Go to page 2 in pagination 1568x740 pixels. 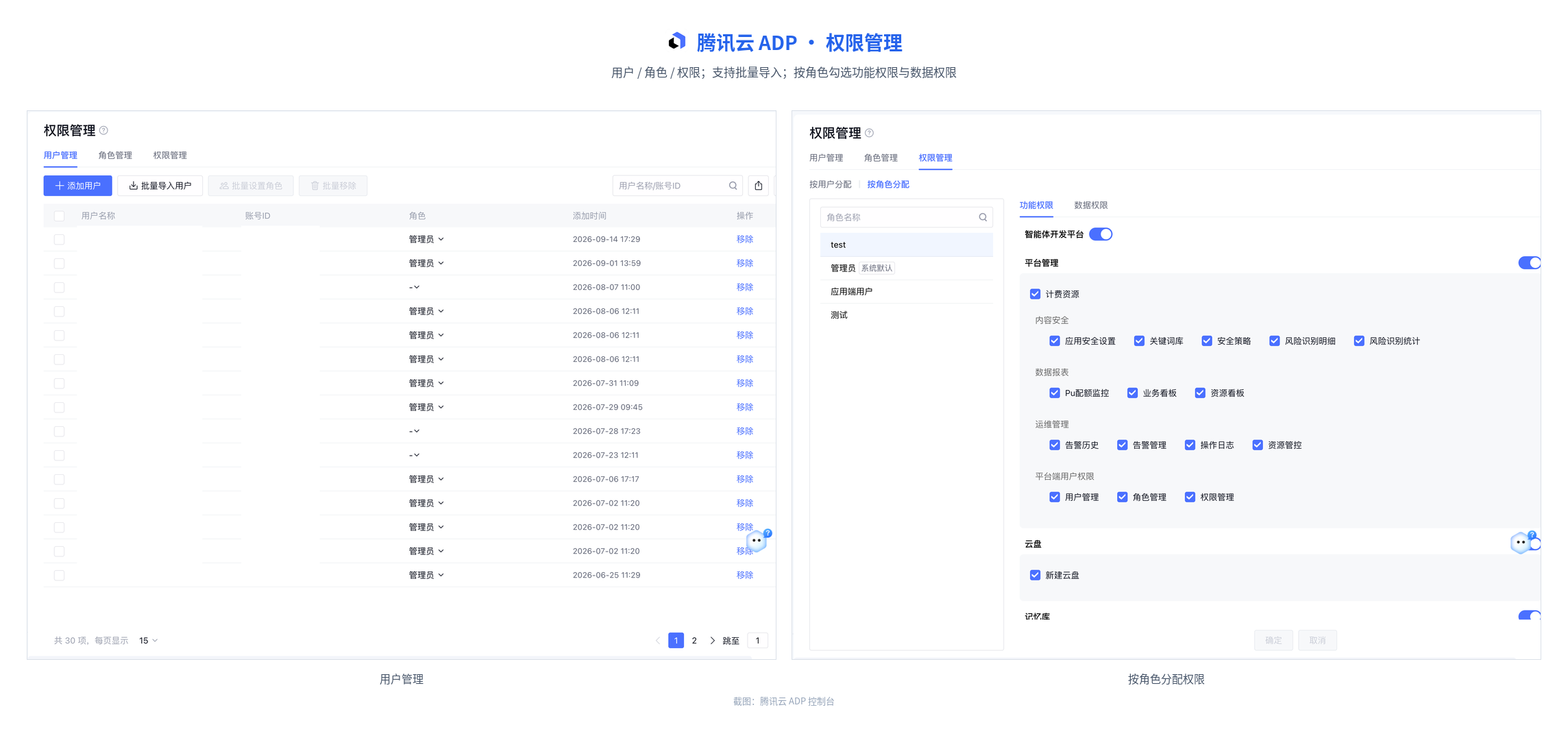[694, 641]
